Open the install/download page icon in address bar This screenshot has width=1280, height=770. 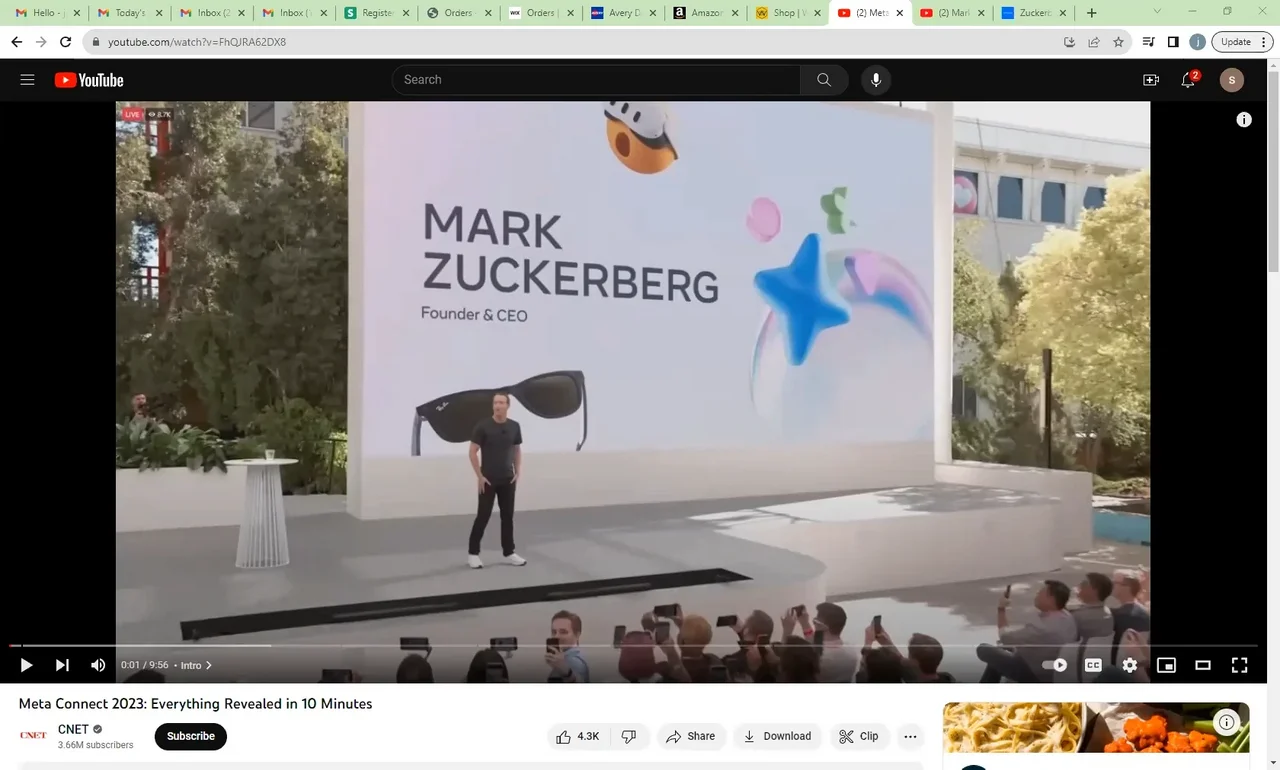pyautogui.click(x=1069, y=42)
